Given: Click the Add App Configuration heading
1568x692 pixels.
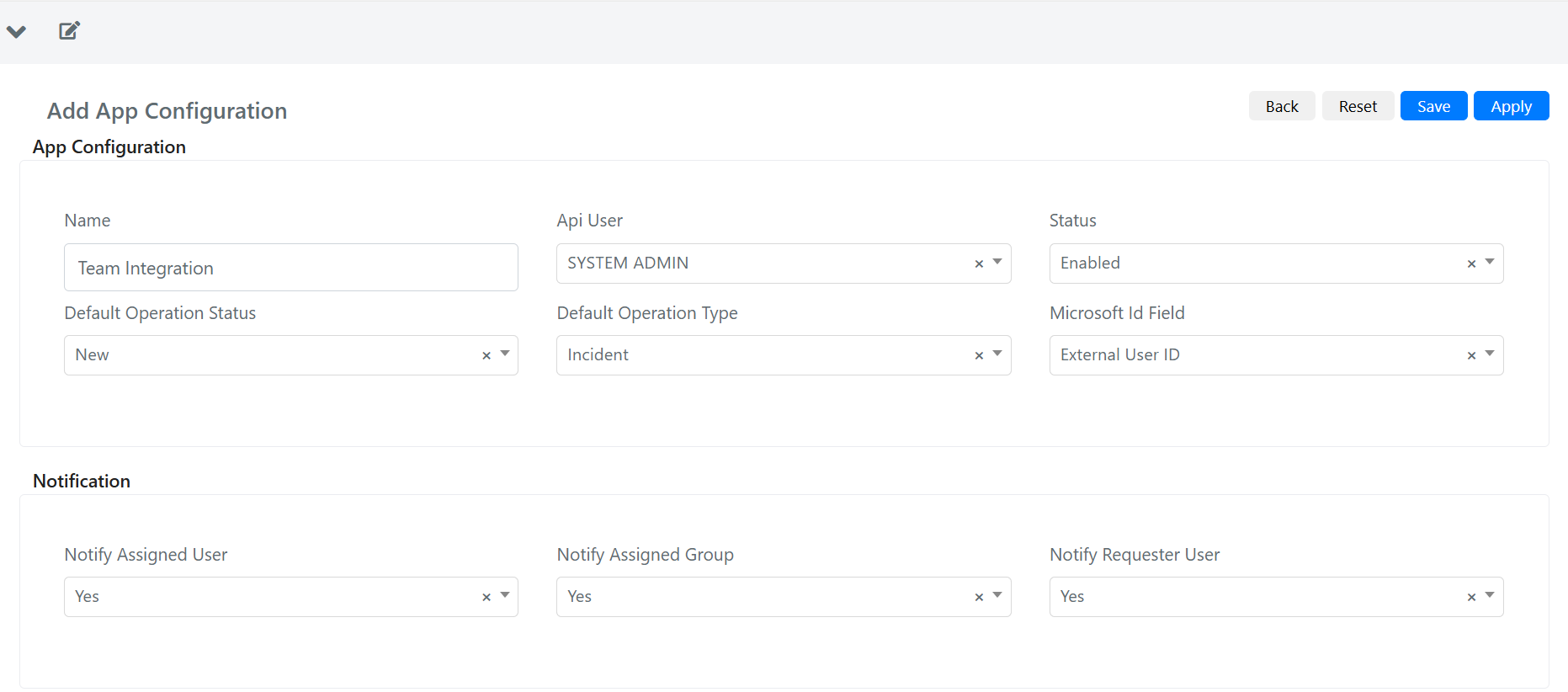Looking at the screenshot, I should (167, 111).
